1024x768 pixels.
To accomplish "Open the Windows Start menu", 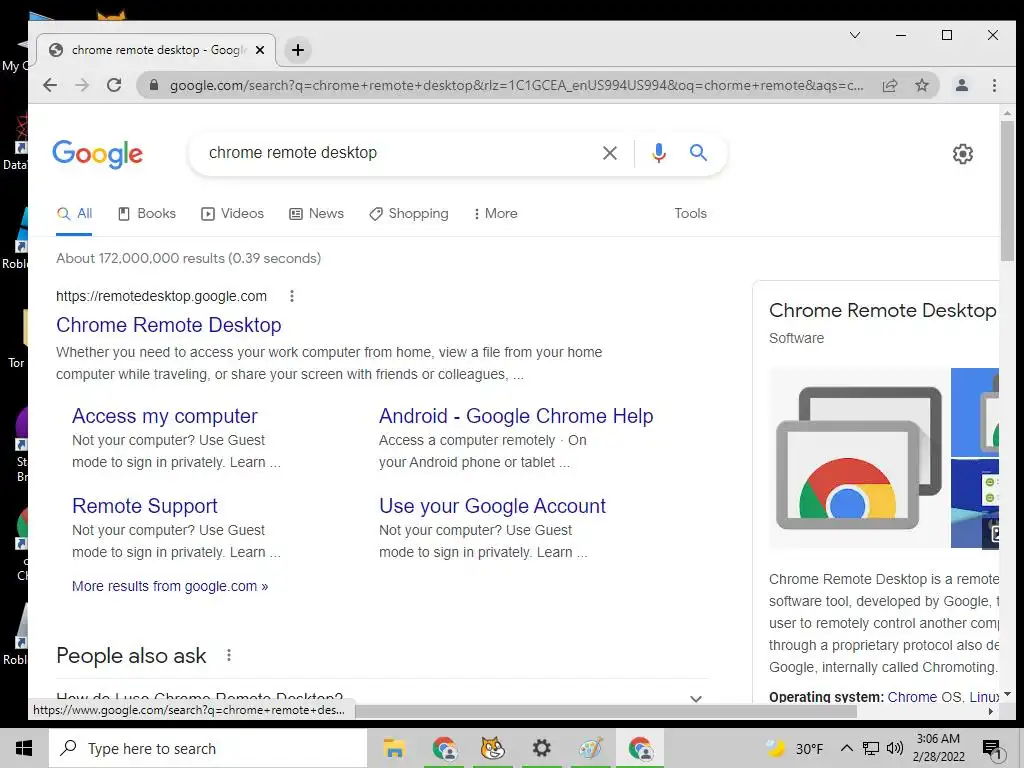I will [x=24, y=748].
